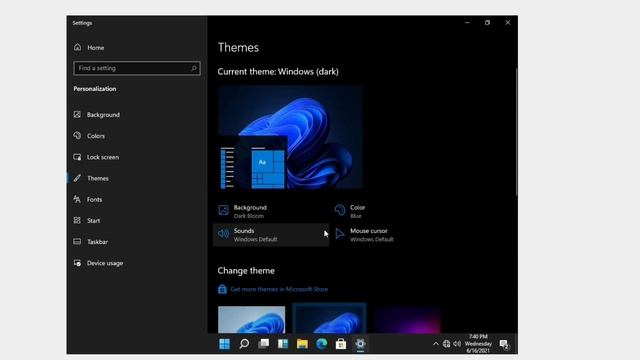This screenshot has width=640, height=360.
Task: Select the light Windows theme thumbnail
Action: [251, 320]
